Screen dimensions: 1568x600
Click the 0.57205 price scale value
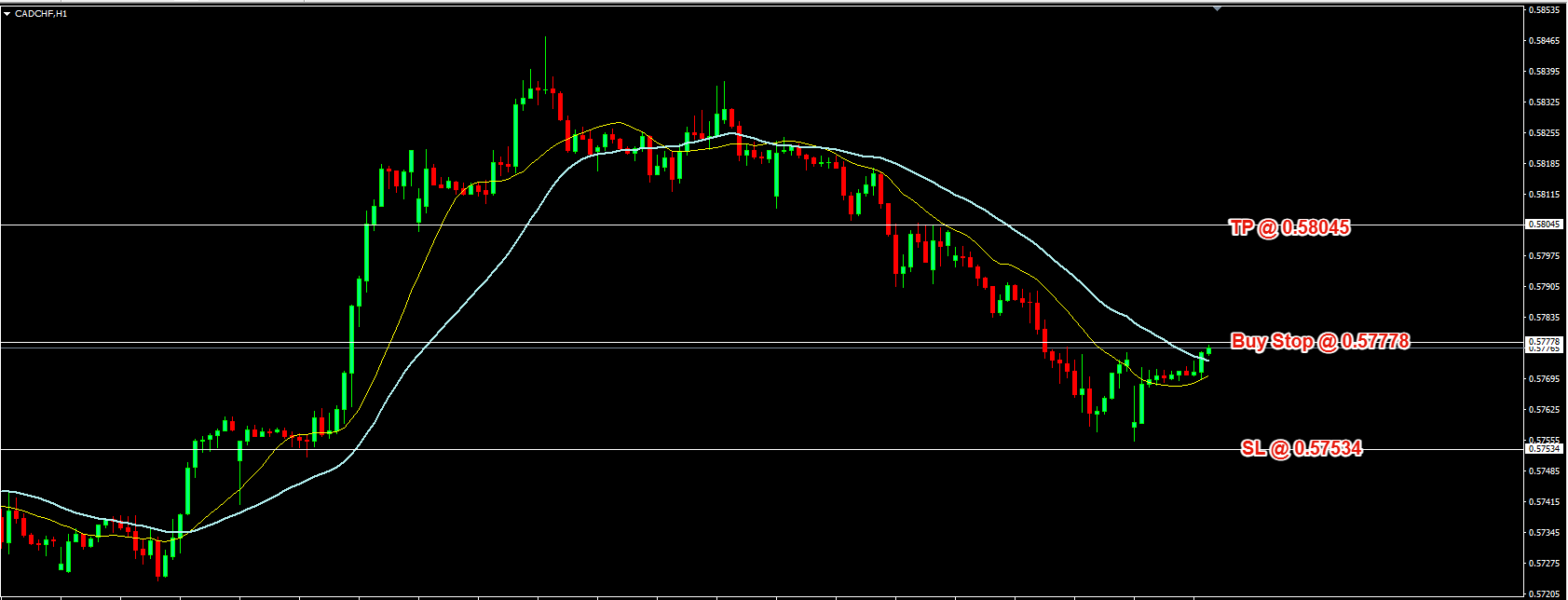point(1546,593)
